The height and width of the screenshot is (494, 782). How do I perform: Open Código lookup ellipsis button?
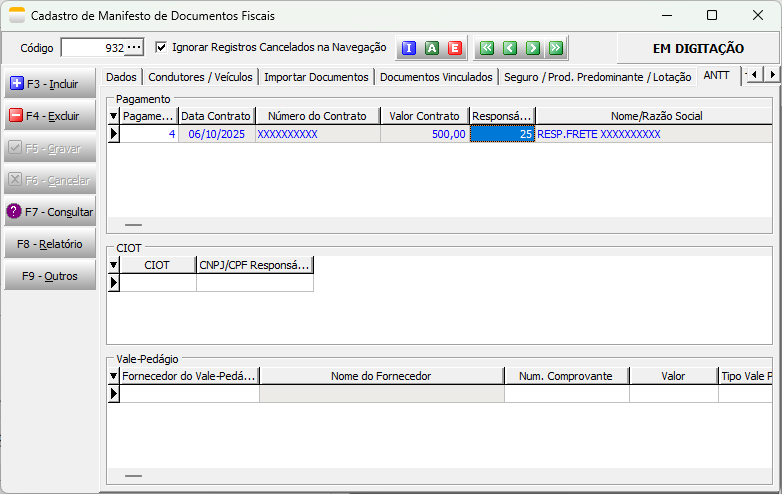tap(135, 48)
